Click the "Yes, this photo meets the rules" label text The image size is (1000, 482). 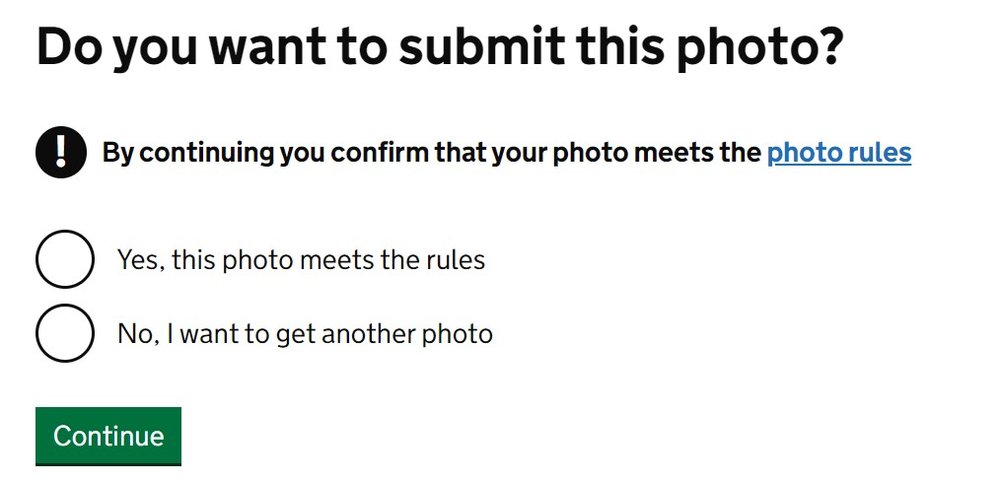click(x=301, y=260)
